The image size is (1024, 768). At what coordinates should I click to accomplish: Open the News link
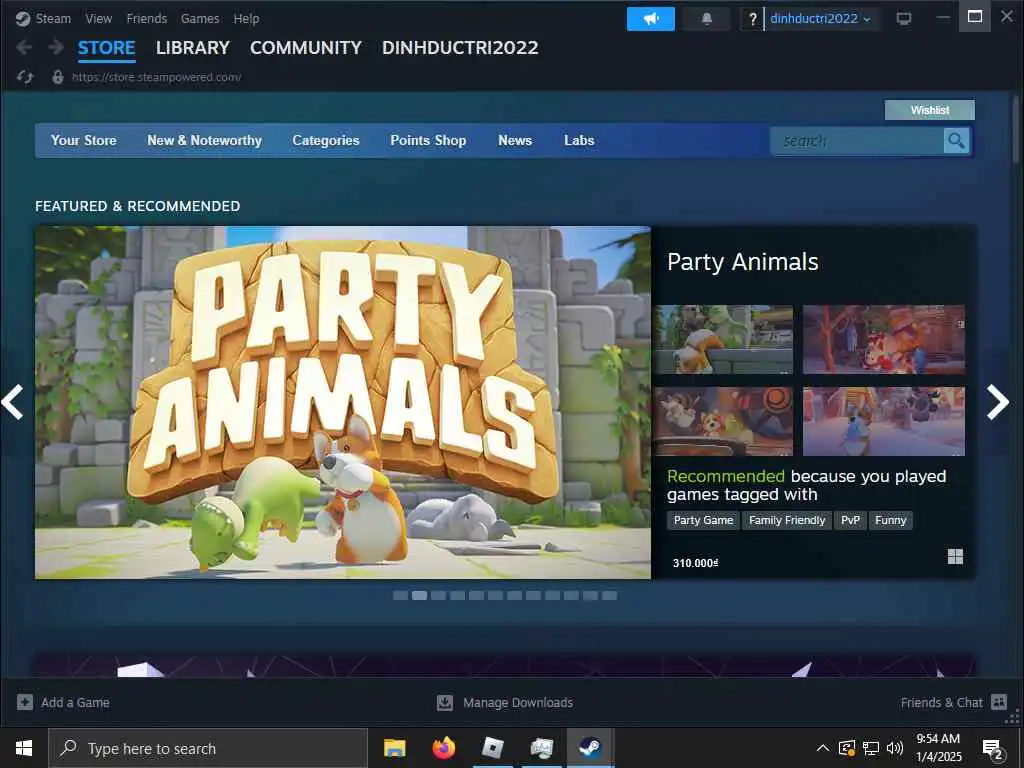pyautogui.click(x=515, y=140)
